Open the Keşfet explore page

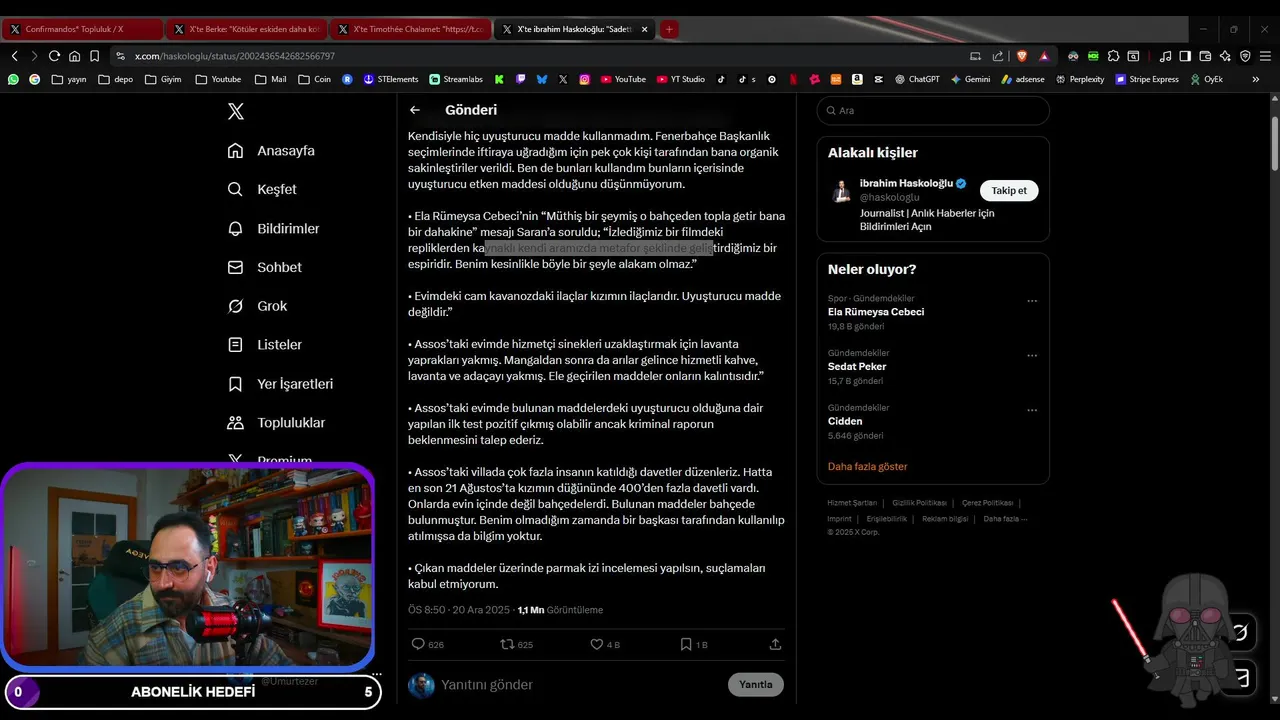[262, 189]
